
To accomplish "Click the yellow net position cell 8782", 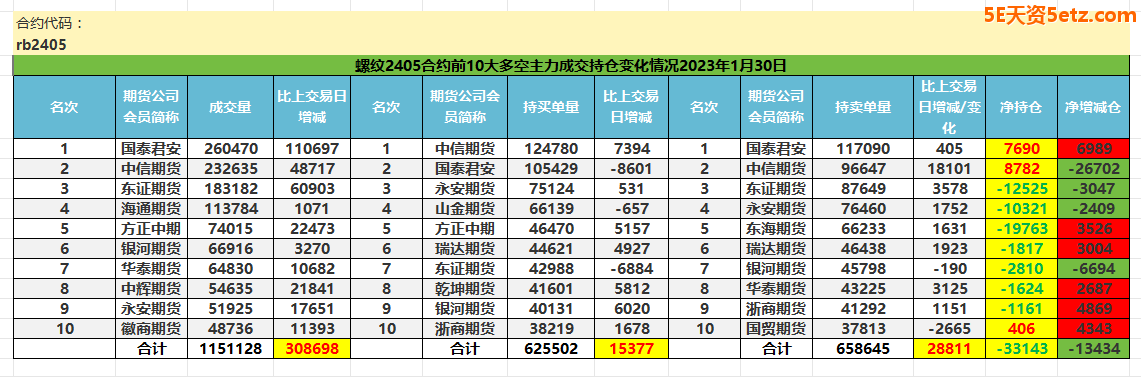I will [x=1021, y=169].
